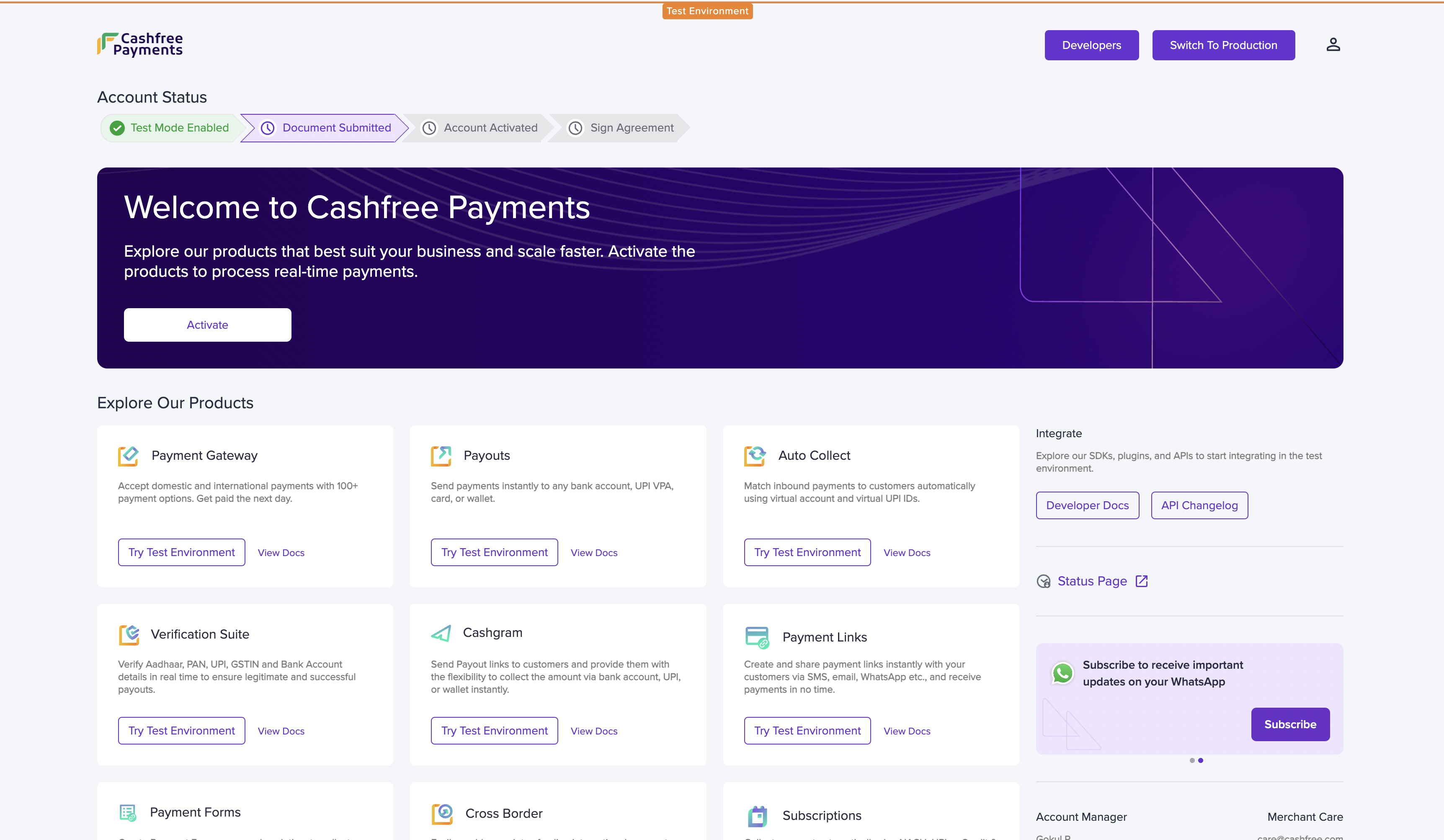Open the Developers button in header
Viewport: 1444px width, 840px height.
coord(1091,45)
